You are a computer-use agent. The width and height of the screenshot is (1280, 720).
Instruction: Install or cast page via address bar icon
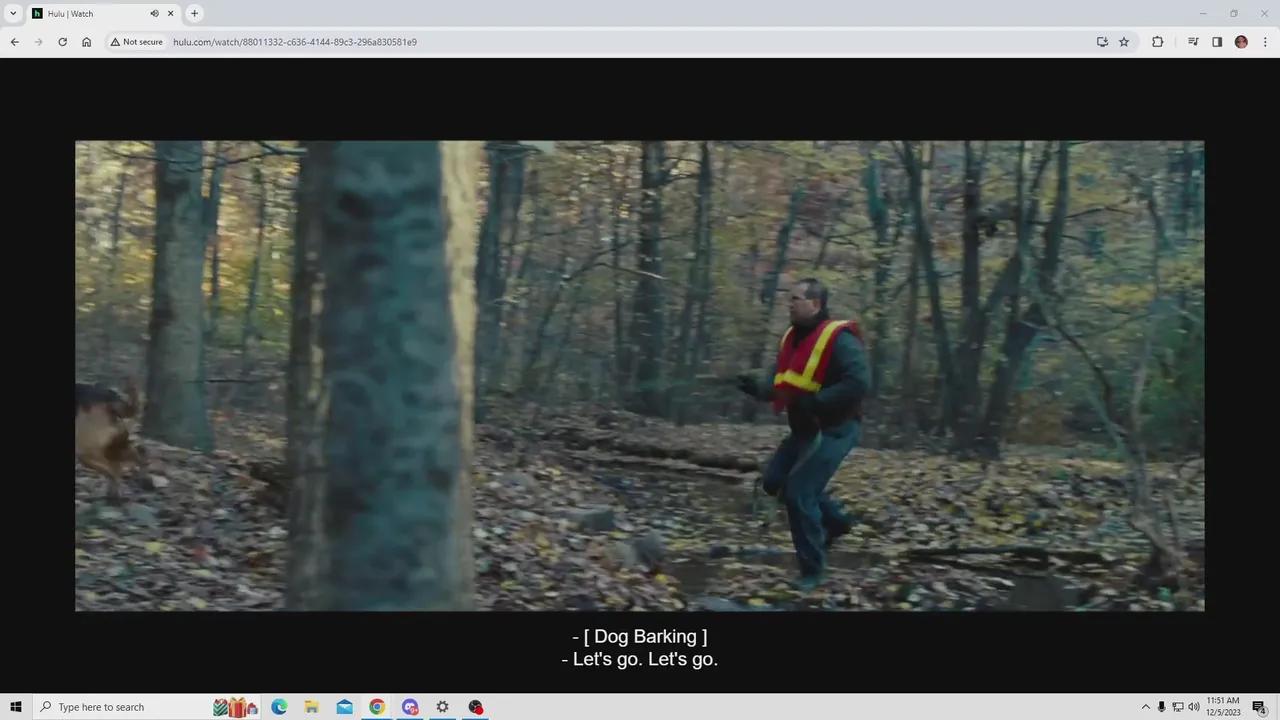click(1102, 42)
